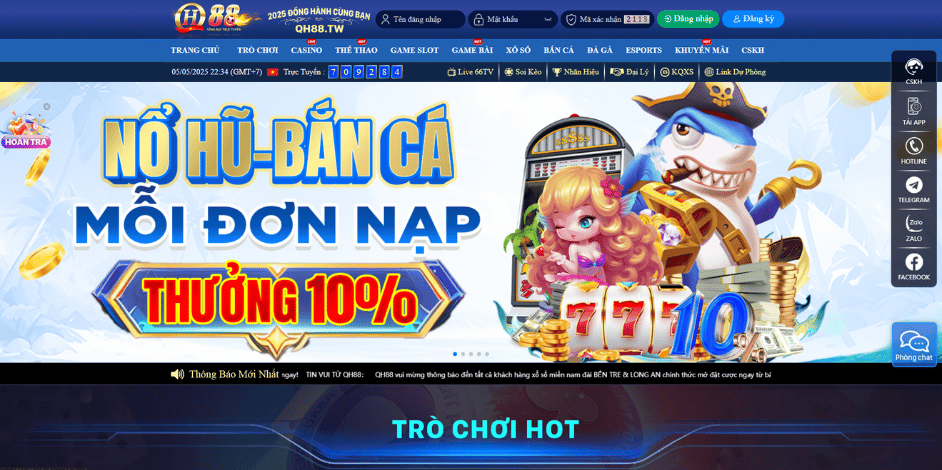This screenshot has height=470, width=942.
Task: Open the Link Dự Phòng link
Action: click(735, 72)
